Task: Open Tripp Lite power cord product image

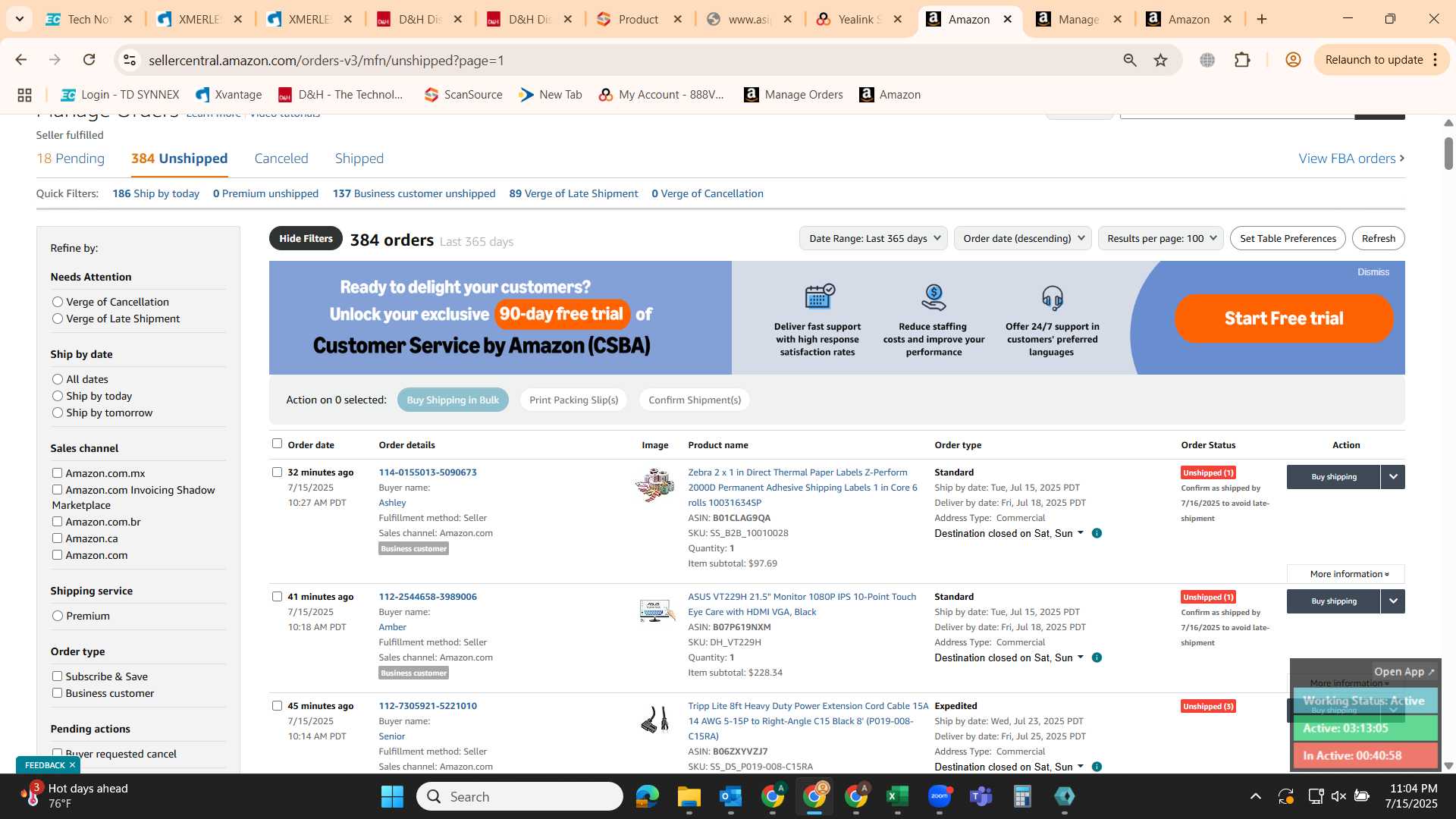Action: pos(655,719)
